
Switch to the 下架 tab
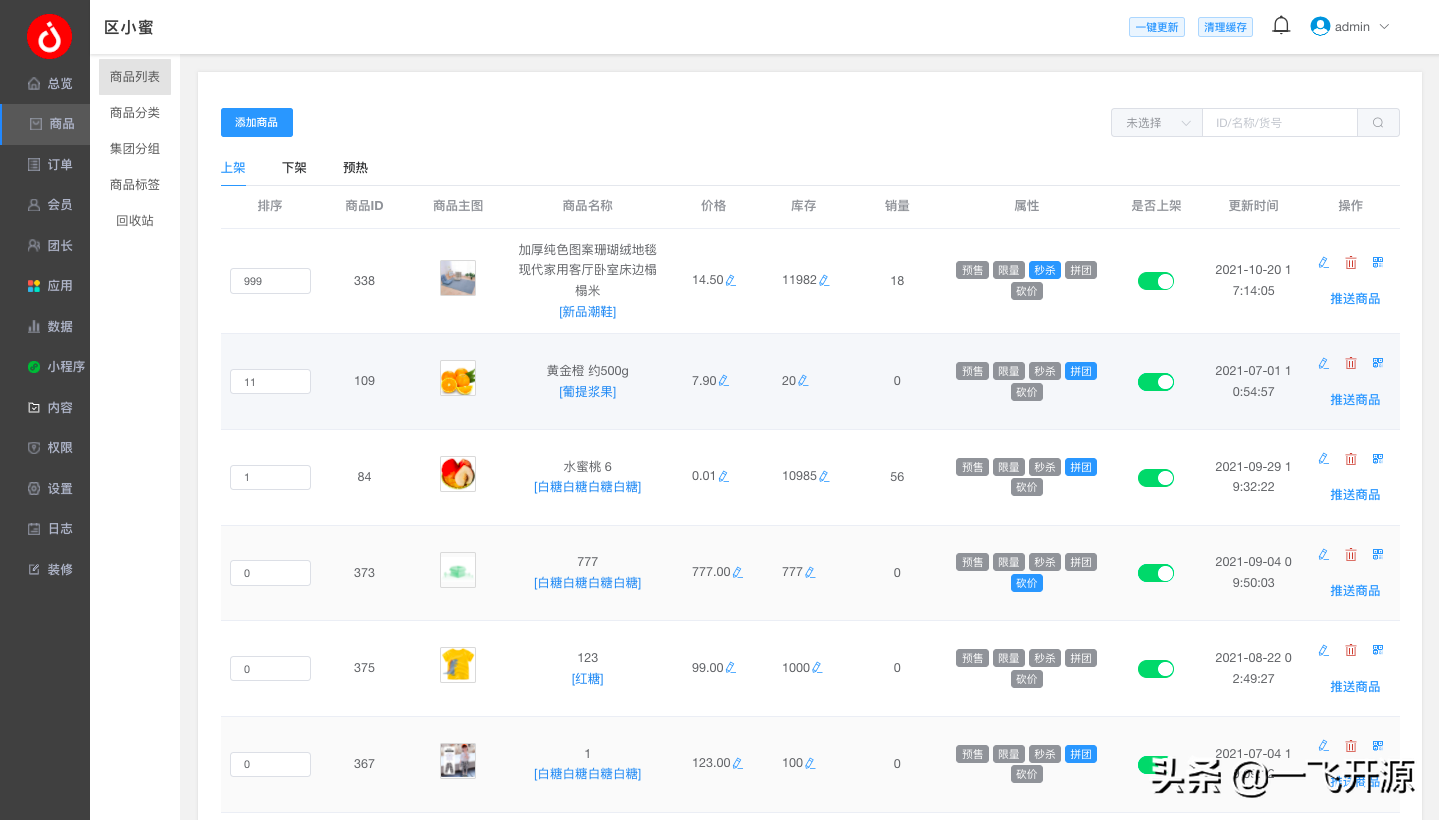click(x=294, y=168)
